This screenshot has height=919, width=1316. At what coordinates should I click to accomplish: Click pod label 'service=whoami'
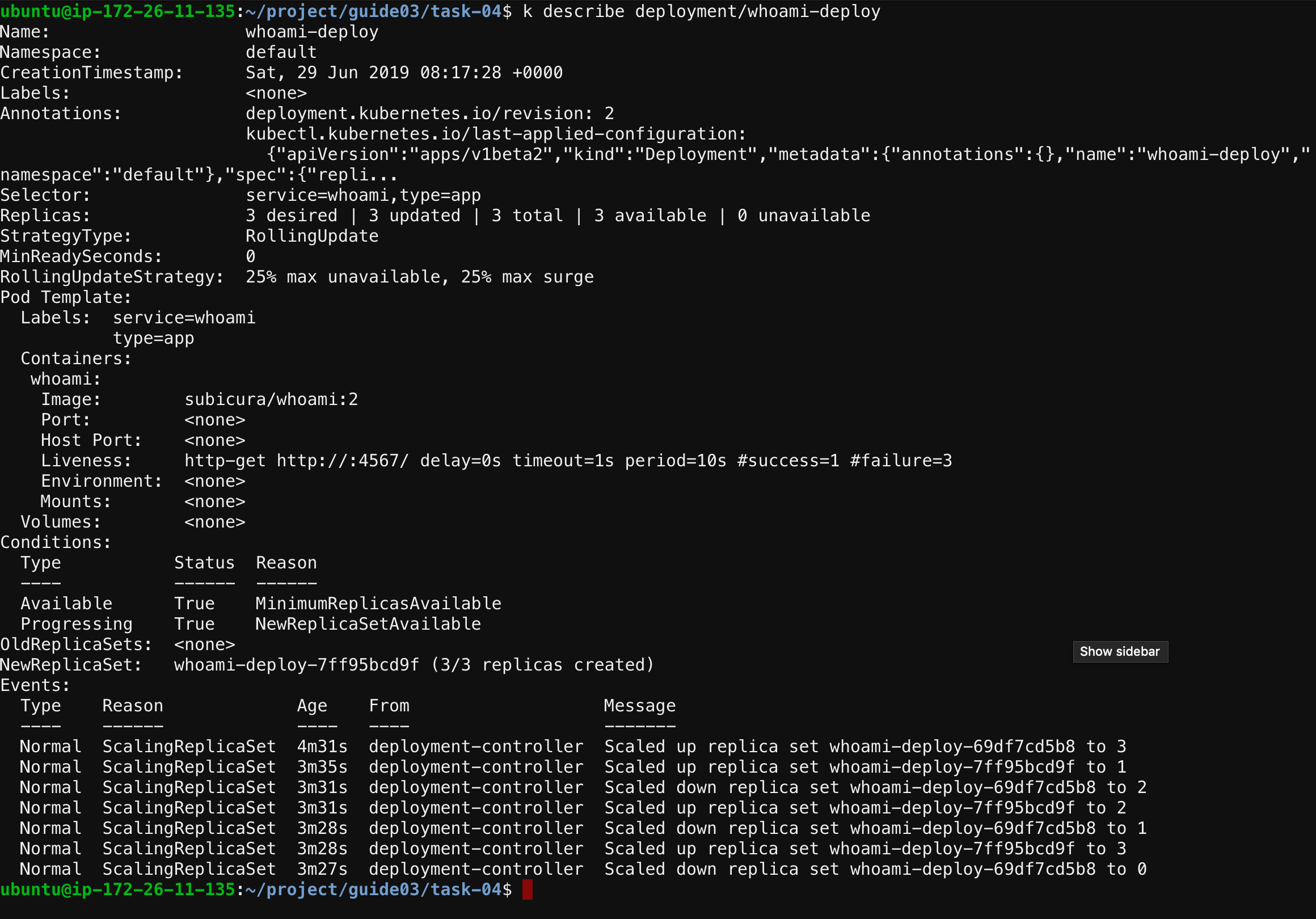tap(184, 318)
